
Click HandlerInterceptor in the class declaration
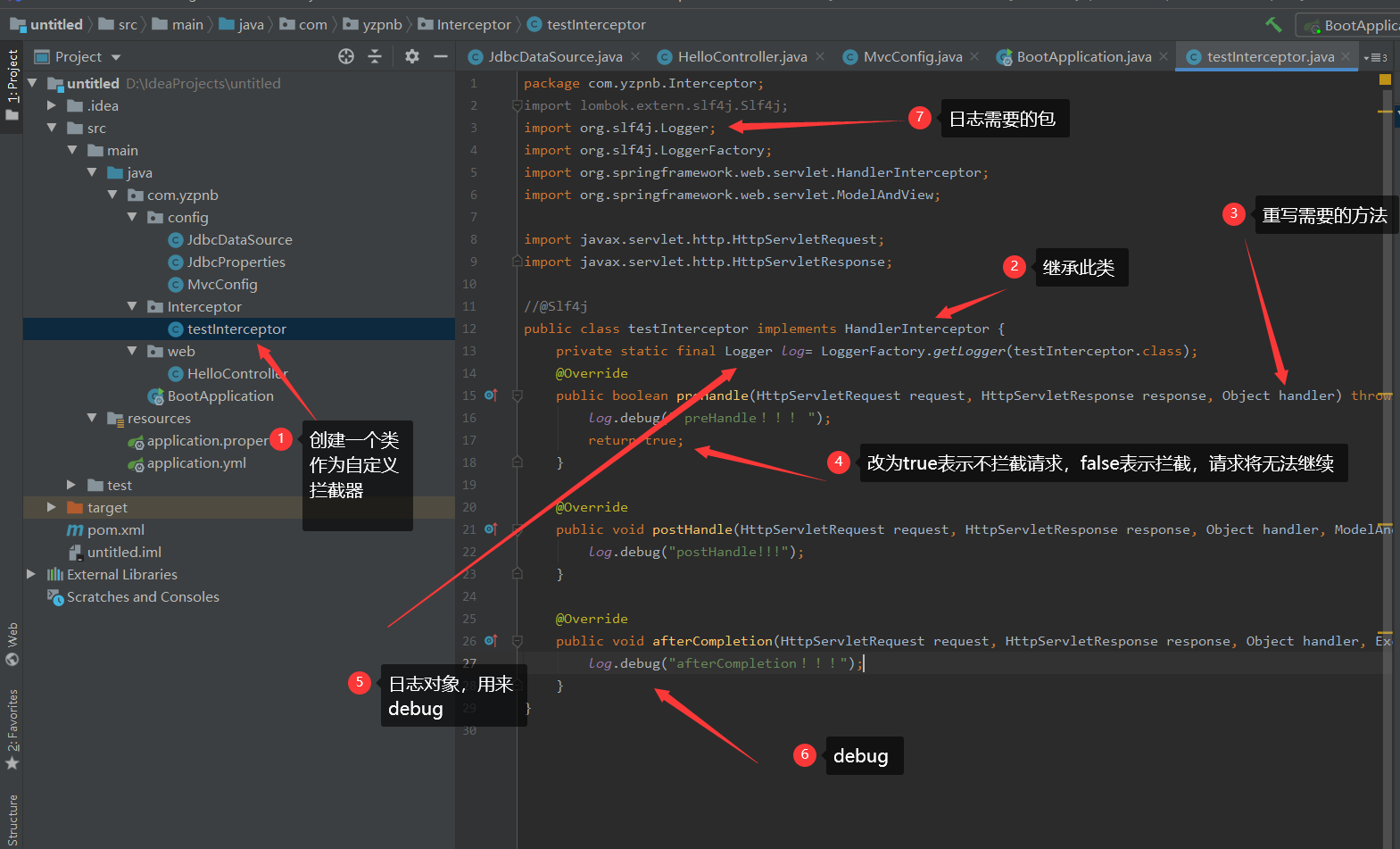click(916, 329)
